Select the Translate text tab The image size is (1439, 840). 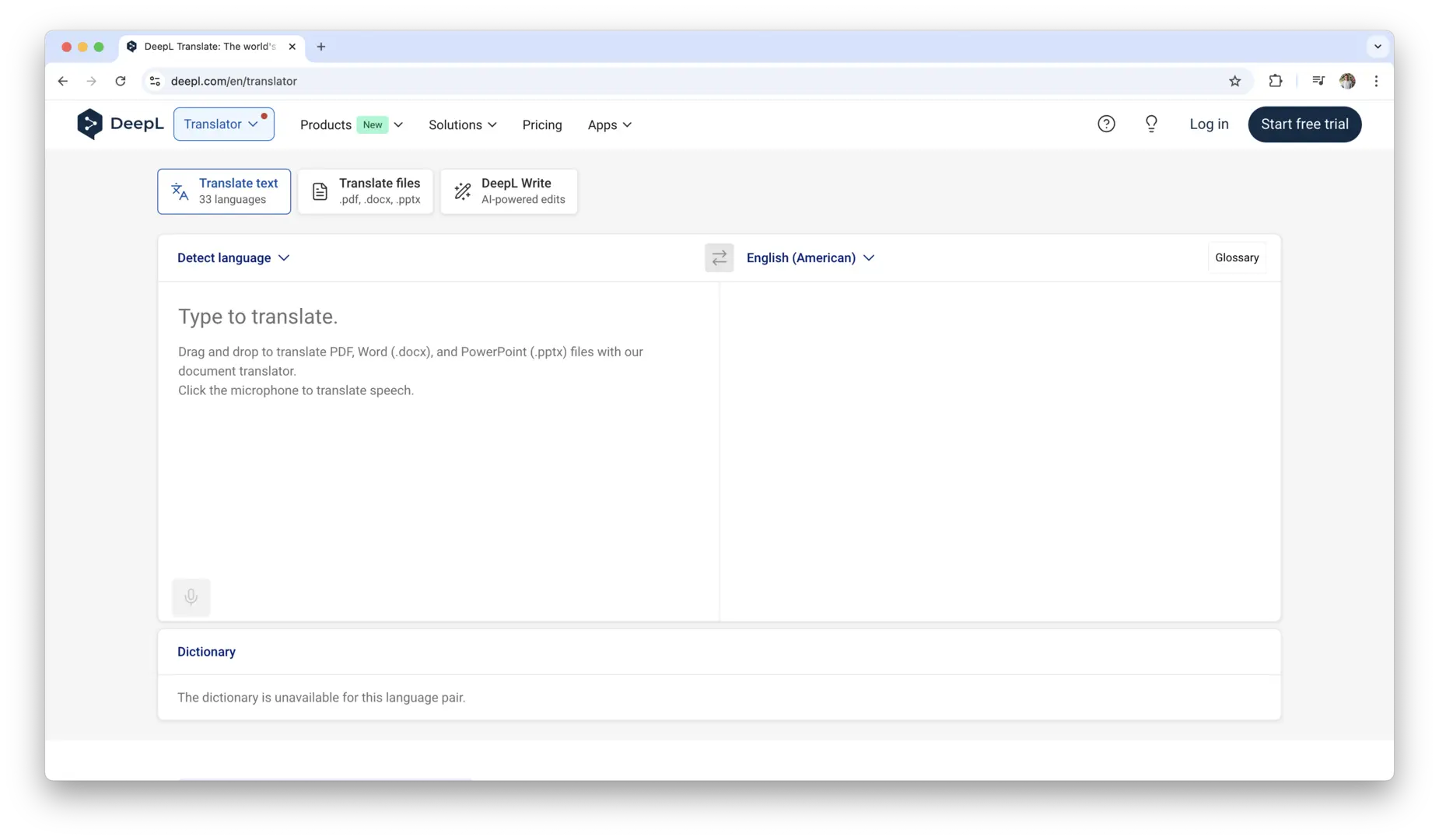[224, 191]
